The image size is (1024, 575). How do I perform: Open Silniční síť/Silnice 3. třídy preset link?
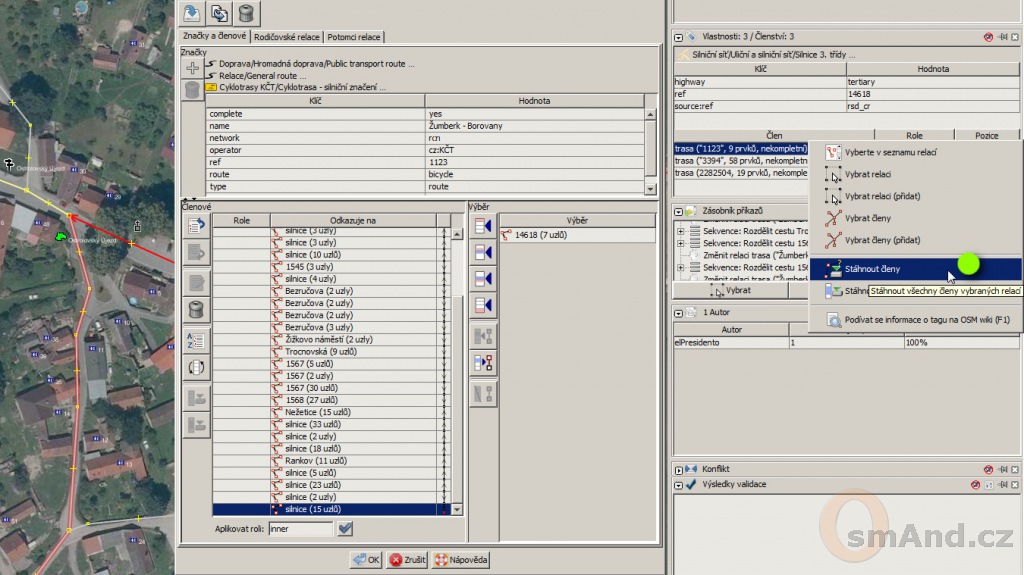pyautogui.click(x=774, y=55)
